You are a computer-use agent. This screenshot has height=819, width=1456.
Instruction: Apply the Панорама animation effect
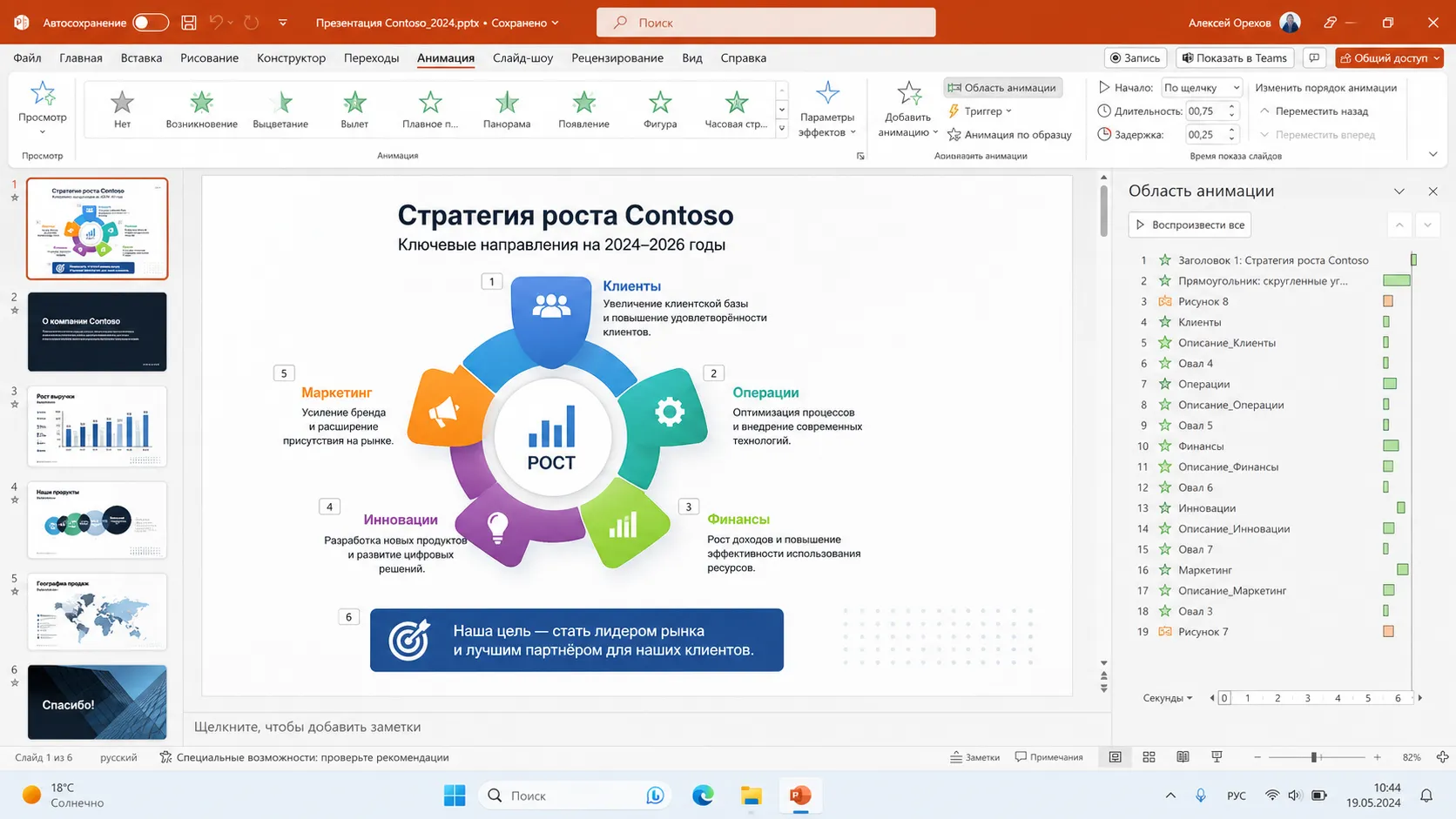pyautogui.click(x=507, y=109)
